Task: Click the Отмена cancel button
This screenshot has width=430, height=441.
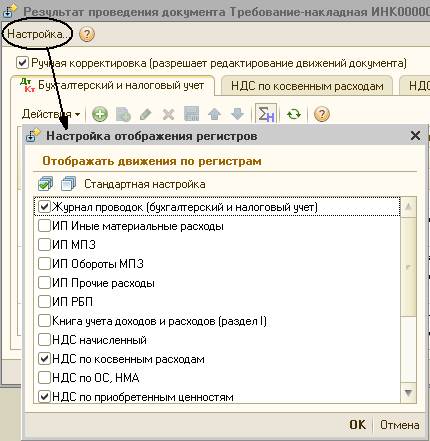Action: click(400, 425)
